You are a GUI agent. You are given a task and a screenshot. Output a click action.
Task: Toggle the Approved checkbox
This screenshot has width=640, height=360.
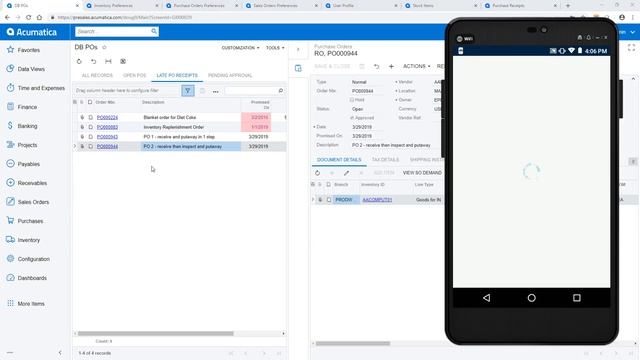point(352,118)
